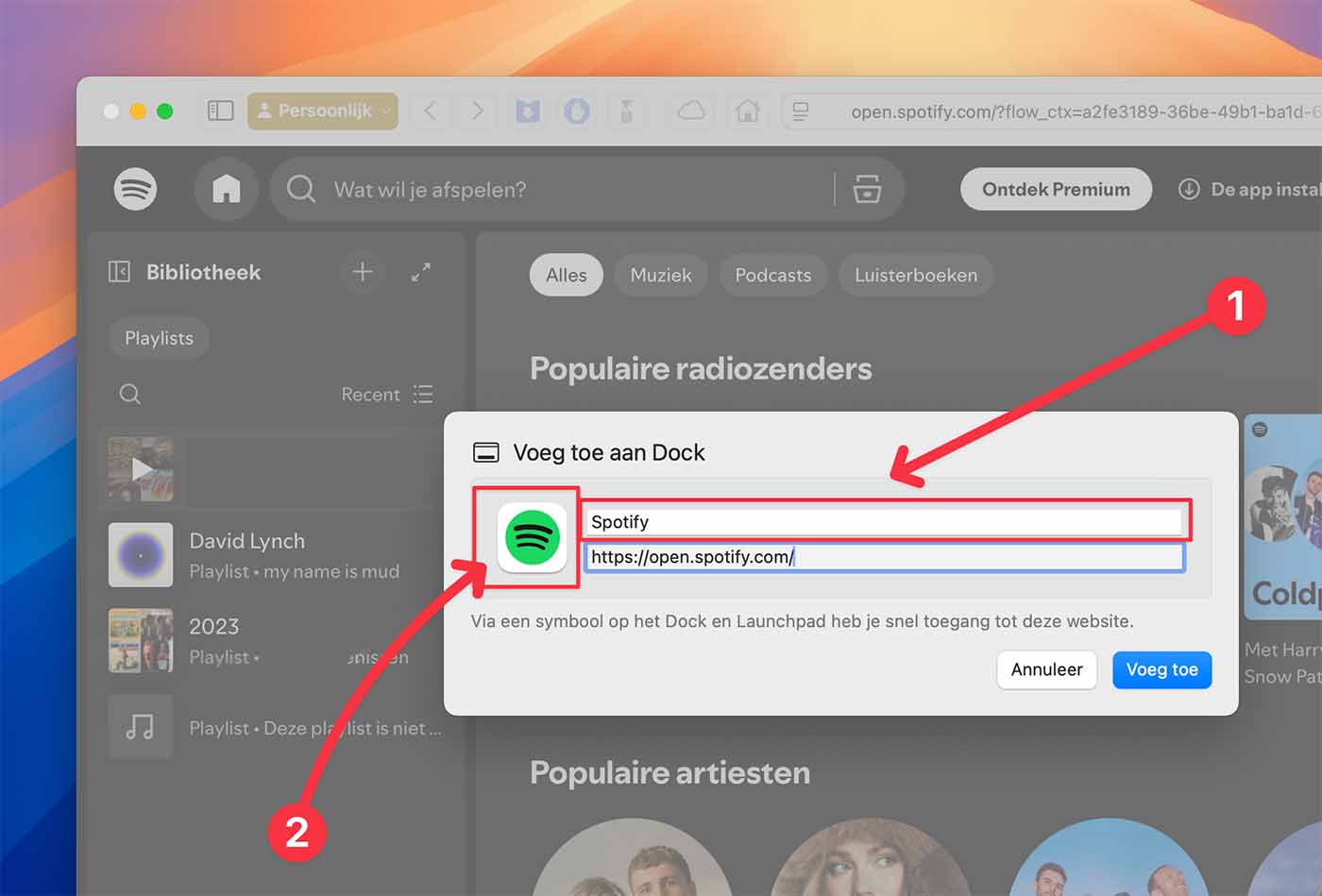
Task: Click the Spotify name field in dialog
Action: click(884, 521)
